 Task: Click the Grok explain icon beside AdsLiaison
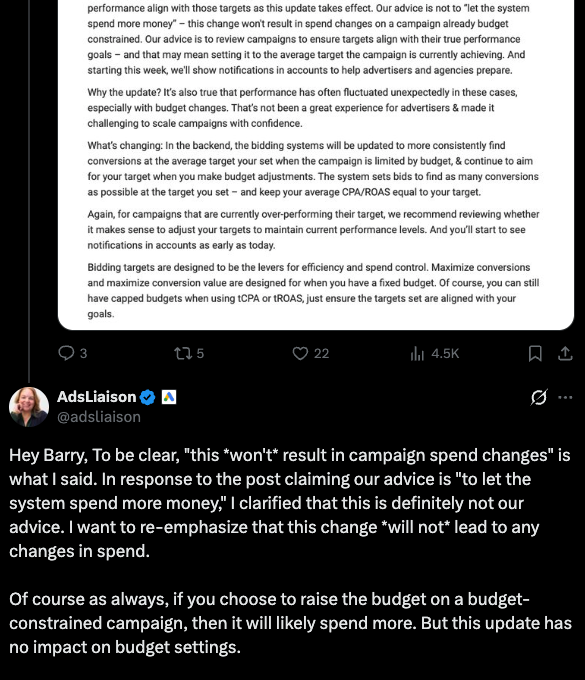539,397
